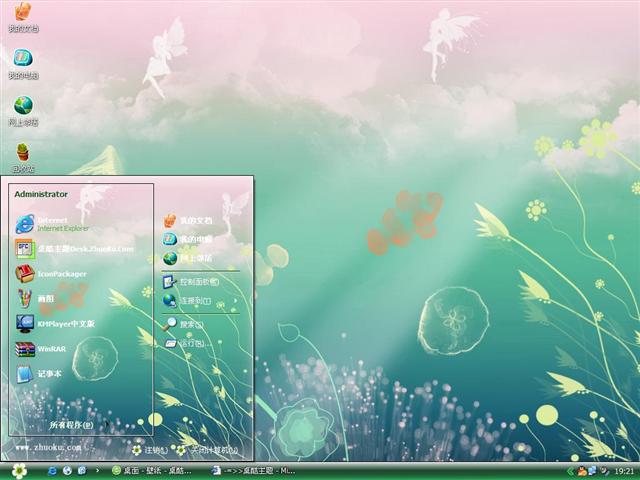The height and width of the screenshot is (480, 640).
Task: Click the tray icon beside the clock
Action: coord(604,471)
